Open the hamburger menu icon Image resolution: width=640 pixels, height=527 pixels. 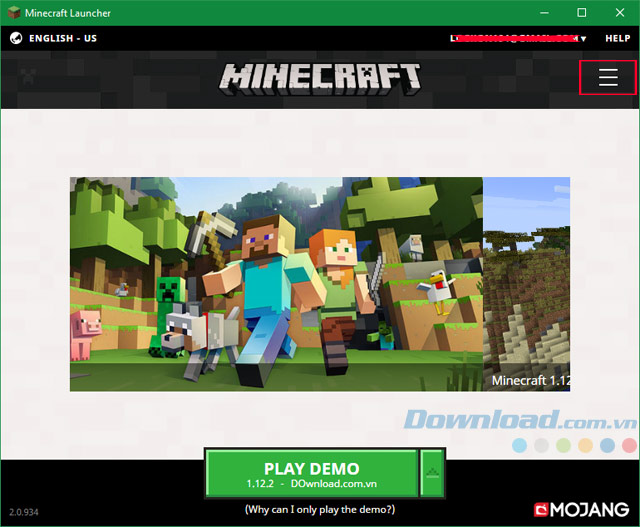click(x=608, y=77)
